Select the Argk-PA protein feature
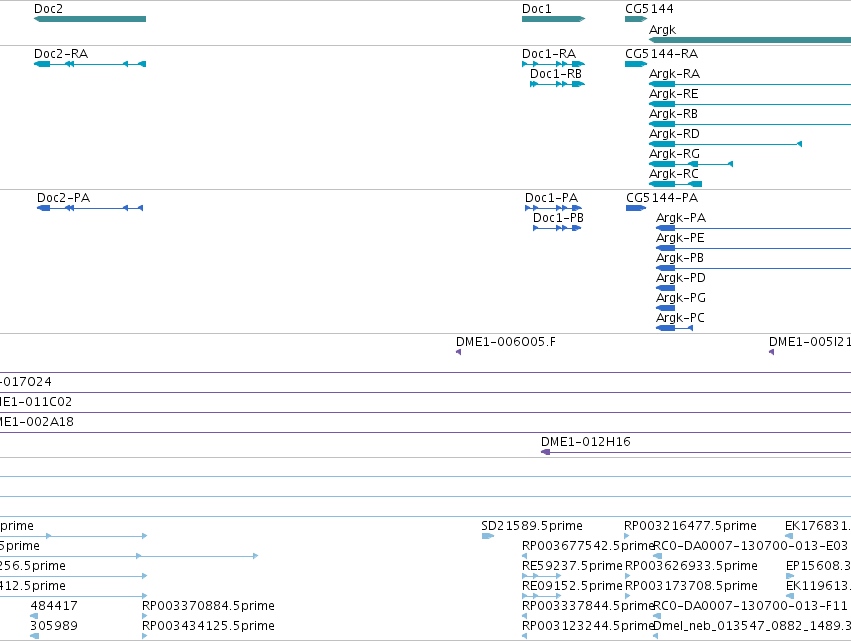Viewport: 851px width, 641px height. pos(753,229)
